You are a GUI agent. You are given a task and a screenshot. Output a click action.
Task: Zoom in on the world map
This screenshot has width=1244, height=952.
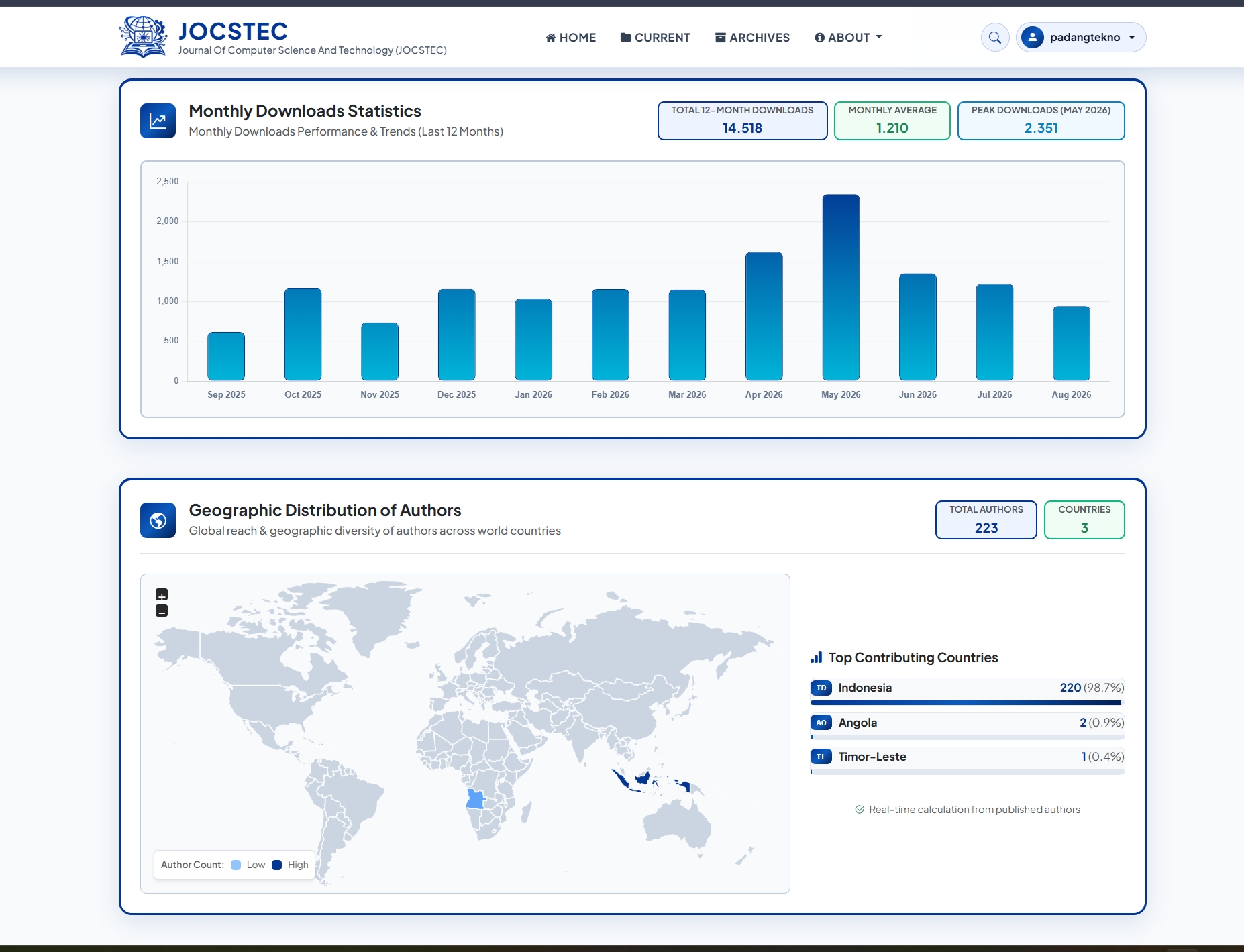tap(162, 595)
